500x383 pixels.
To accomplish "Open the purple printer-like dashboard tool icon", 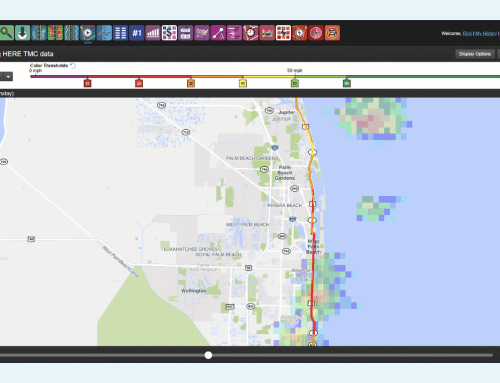I will [x=186, y=33].
